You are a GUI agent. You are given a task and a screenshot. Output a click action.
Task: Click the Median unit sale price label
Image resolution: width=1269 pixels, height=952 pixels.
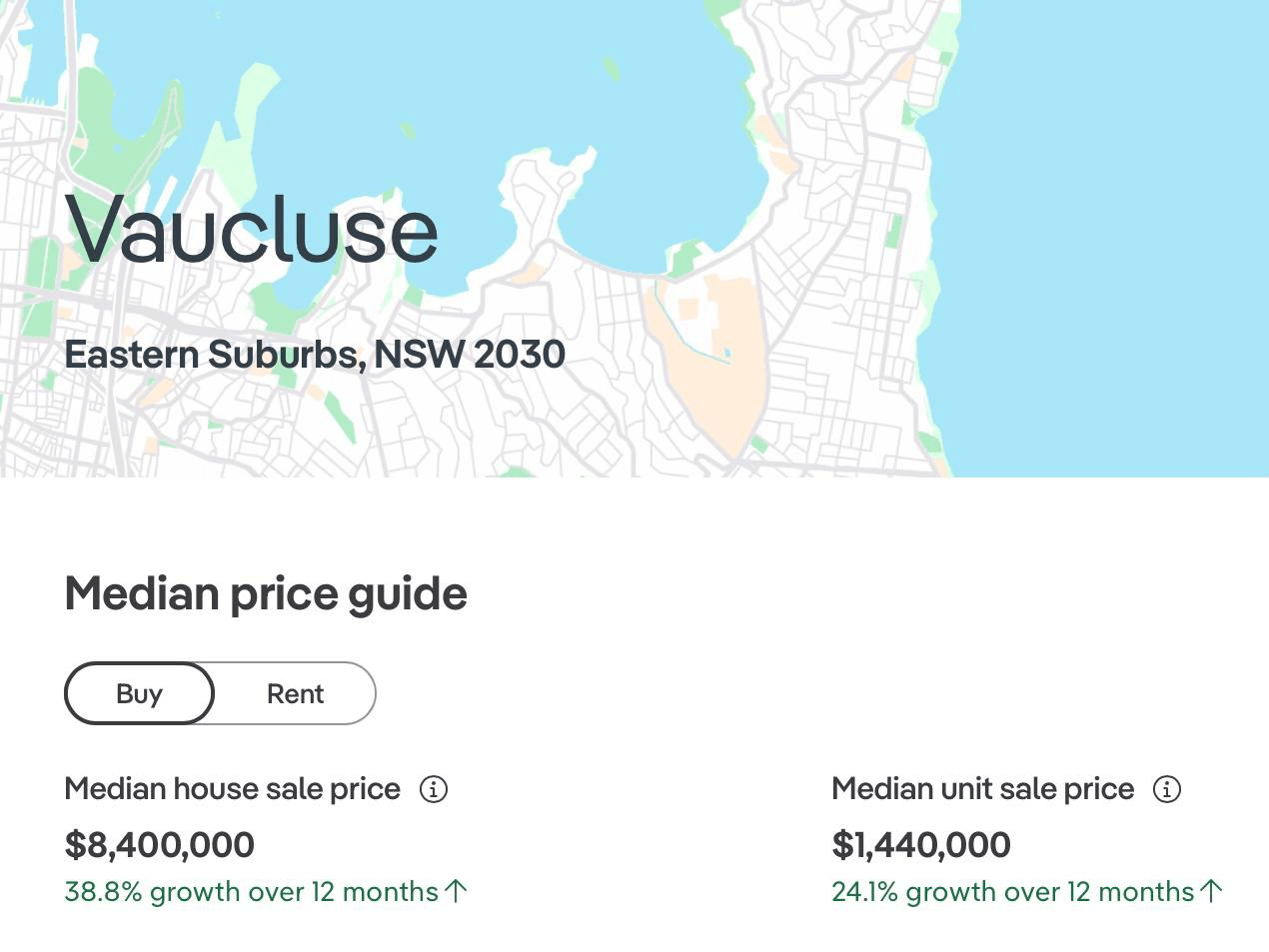[x=983, y=789]
